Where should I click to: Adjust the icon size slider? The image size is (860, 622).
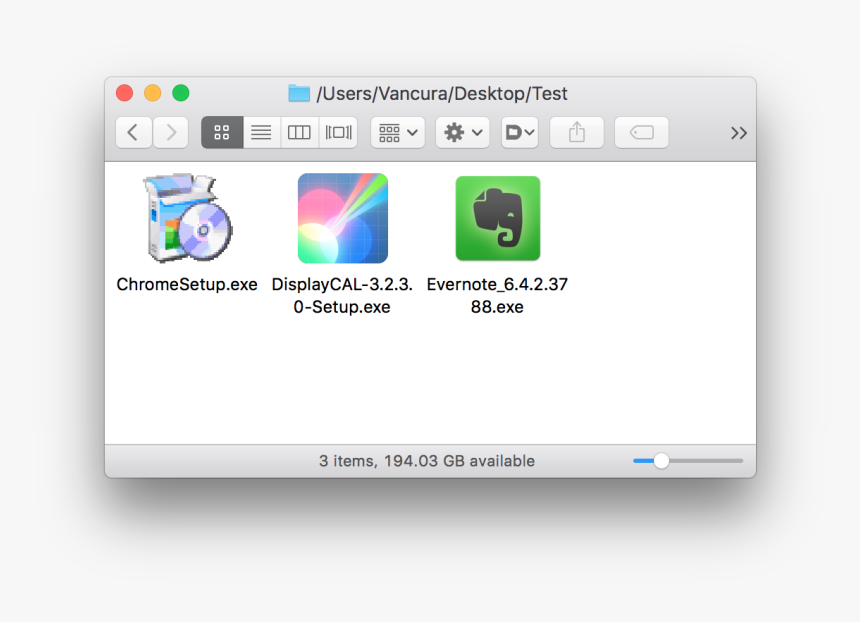click(x=663, y=460)
